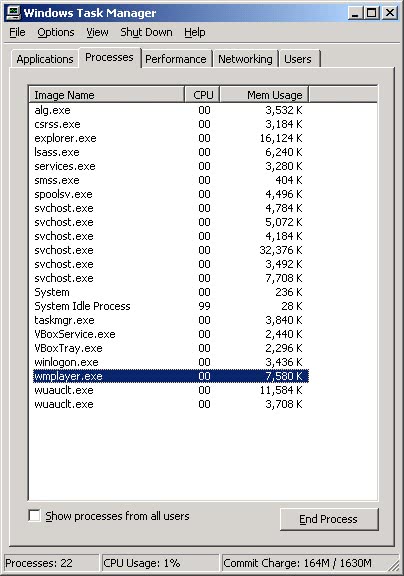Viewport: 404px width, 576px height.
Task: Sort by the Image Name column header
Action: [x=107, y=95]
